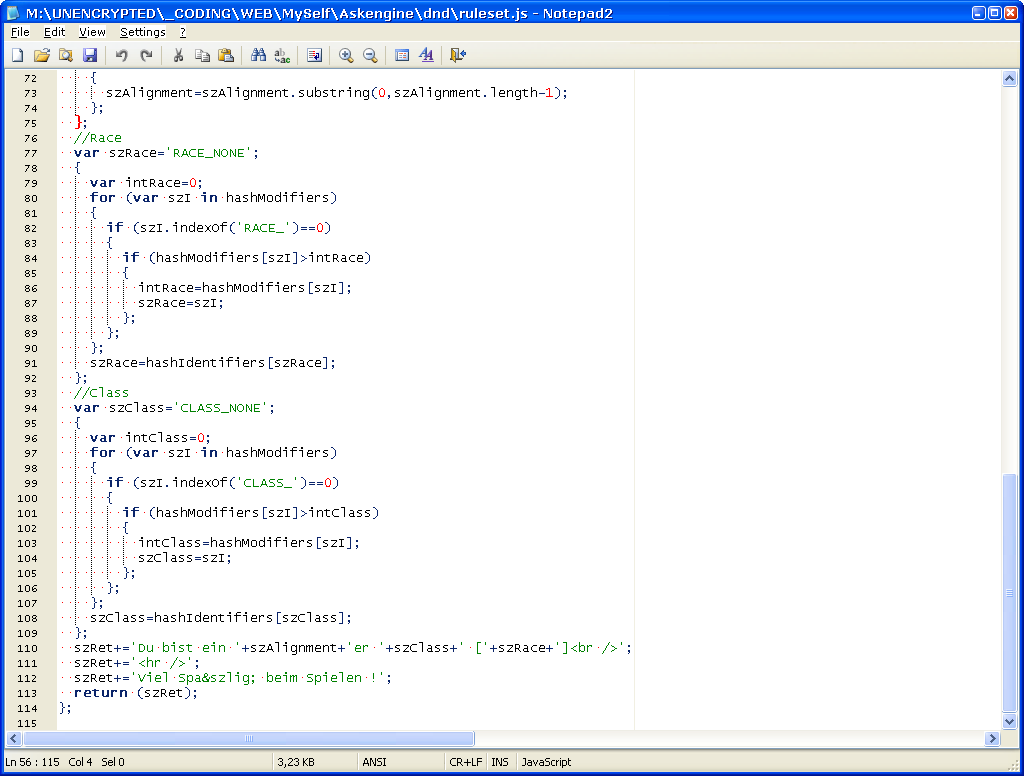1024x776 pixels.
Task: Click the code 'var intRace=0;'
Action: coord(146,183)
